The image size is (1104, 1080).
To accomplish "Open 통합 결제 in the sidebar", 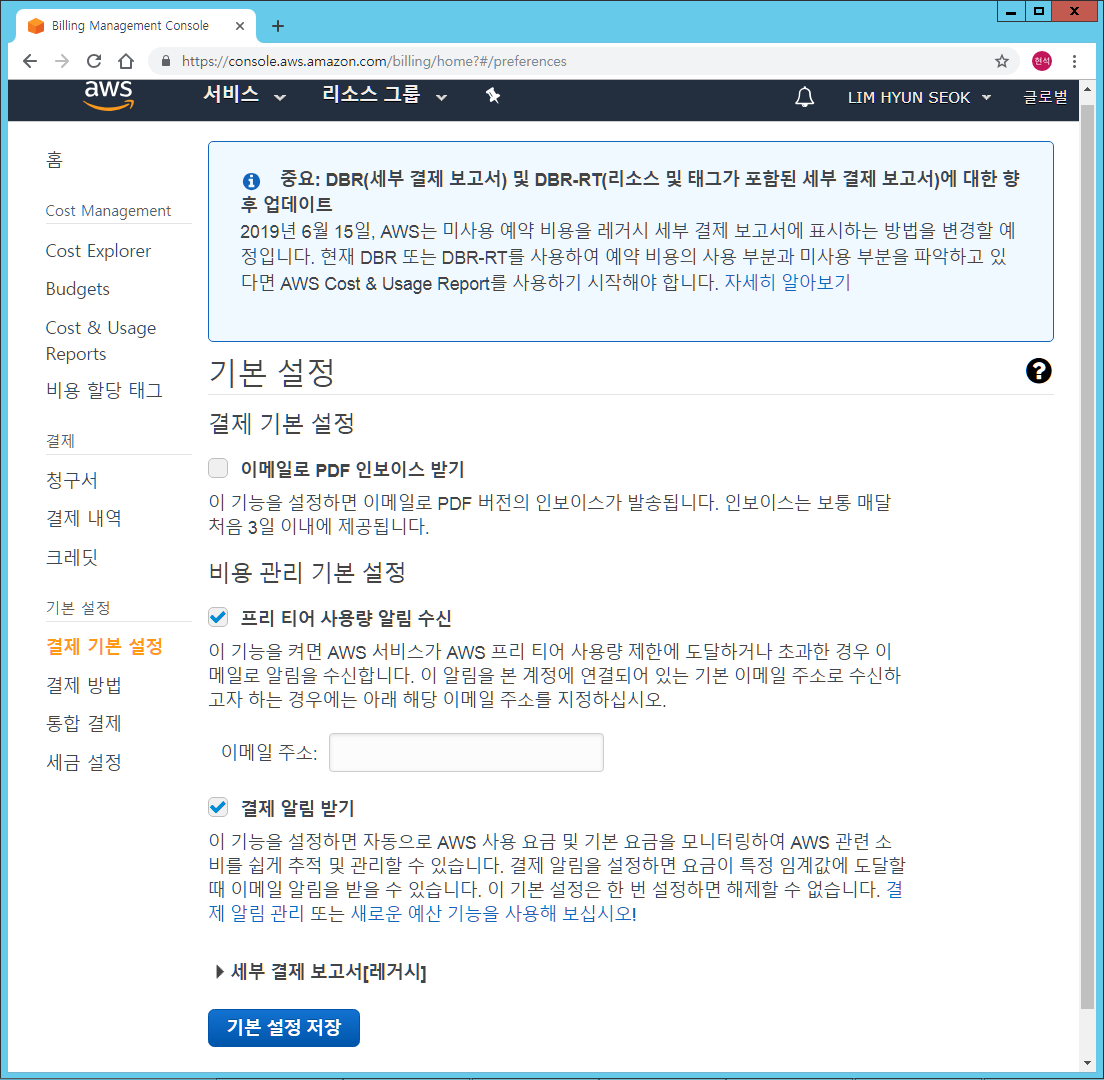I will (84, 723).
